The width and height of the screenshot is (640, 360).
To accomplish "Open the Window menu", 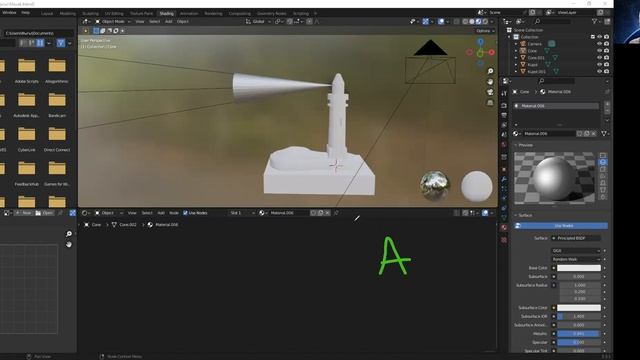I will (x=9, y=13).
